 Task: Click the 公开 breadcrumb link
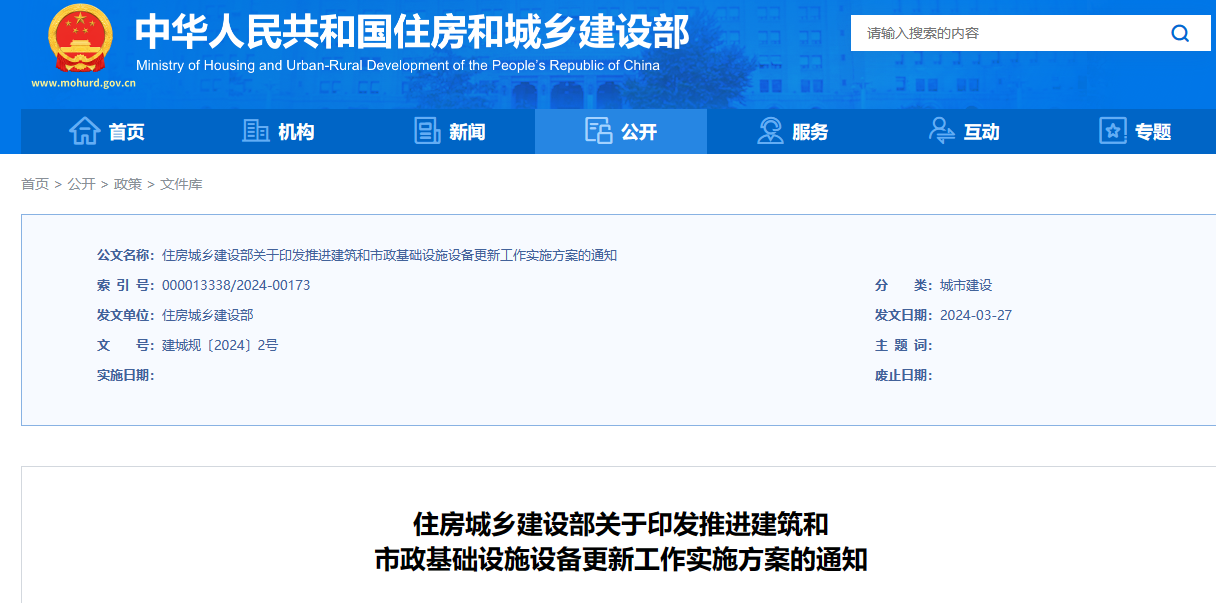[x=80, y=183]
